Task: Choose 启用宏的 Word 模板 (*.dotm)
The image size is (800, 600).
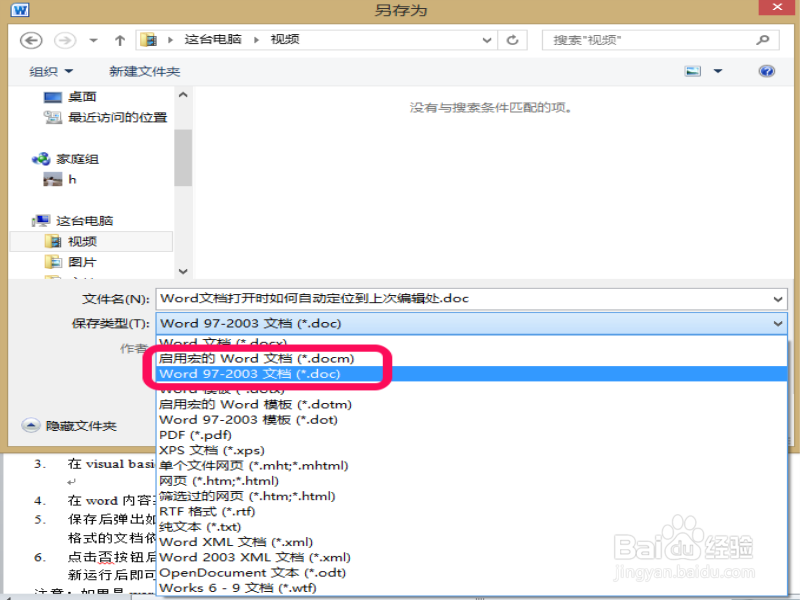Action: [472, 405]
